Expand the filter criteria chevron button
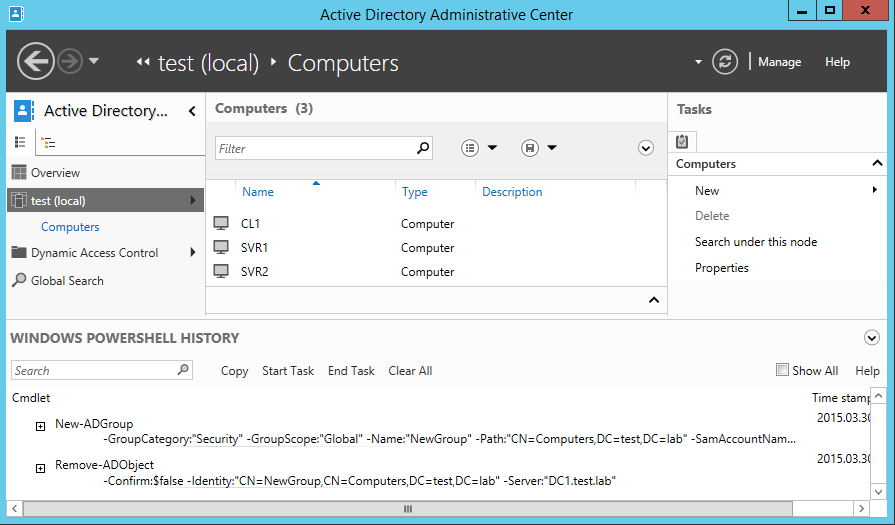The height and width of the screenshot is (525, 895). click(646, 148)
